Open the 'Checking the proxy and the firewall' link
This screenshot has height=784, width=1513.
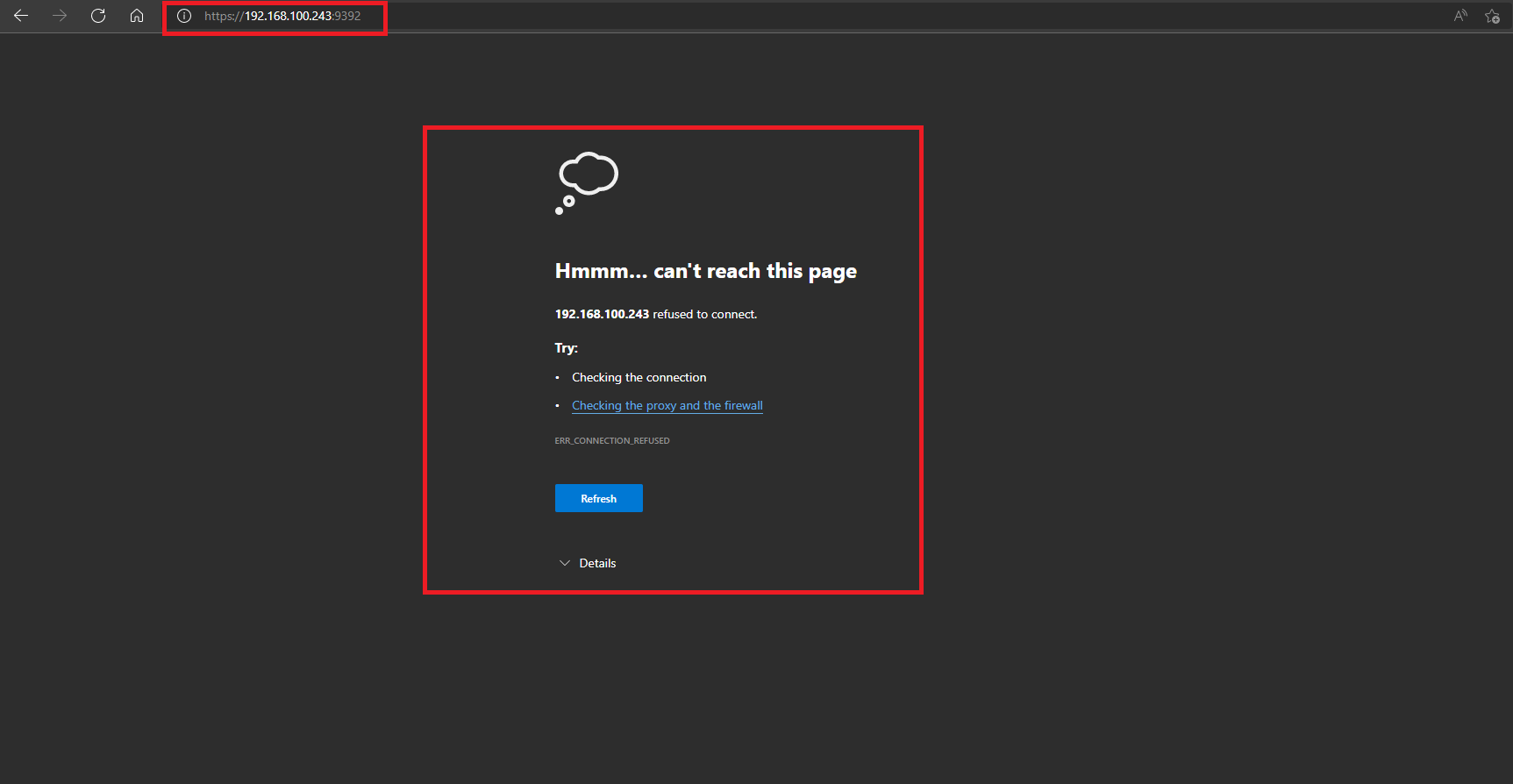point(667,405)
